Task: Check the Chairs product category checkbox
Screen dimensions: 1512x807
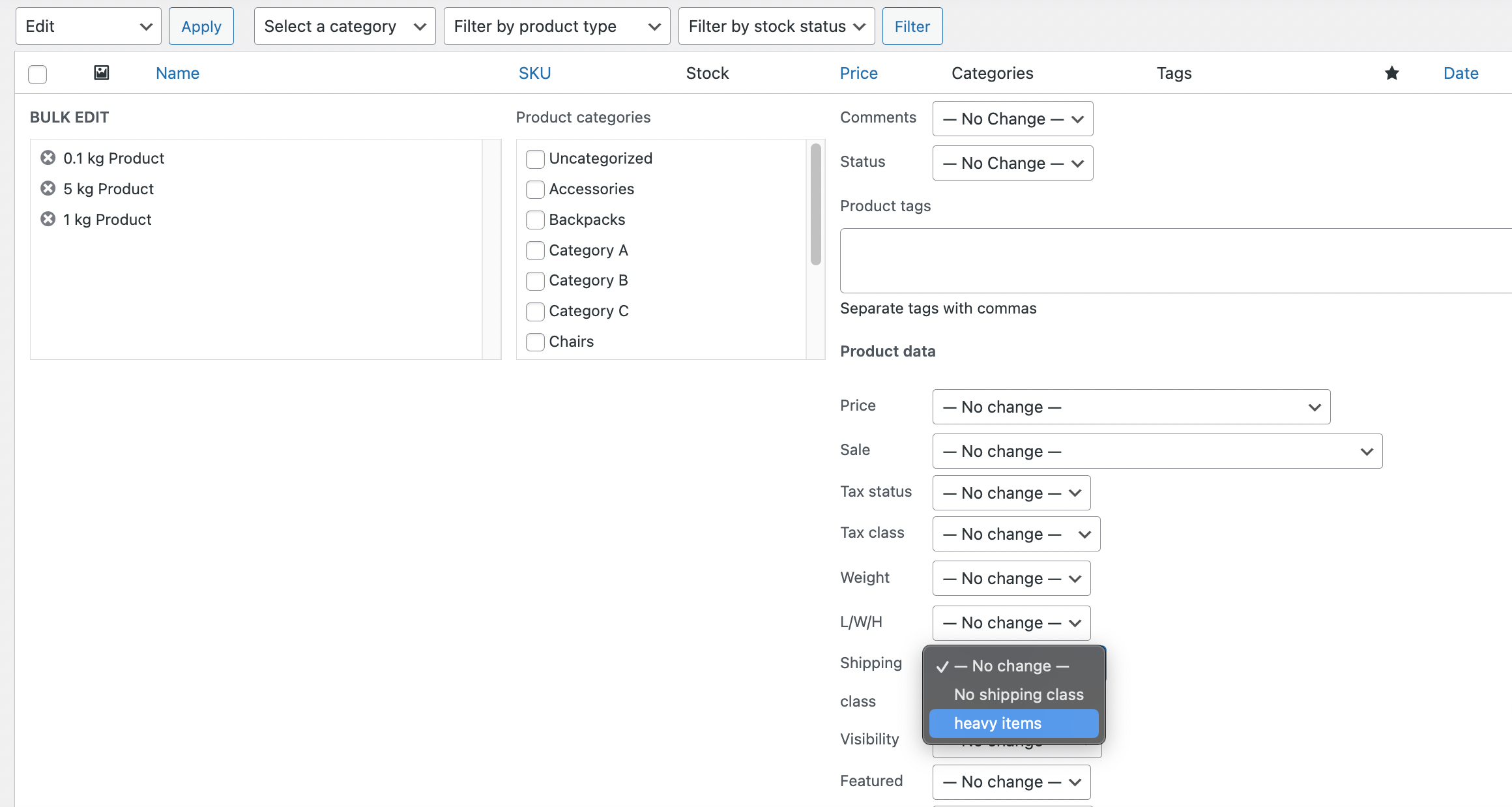Action: click(535, 342)
